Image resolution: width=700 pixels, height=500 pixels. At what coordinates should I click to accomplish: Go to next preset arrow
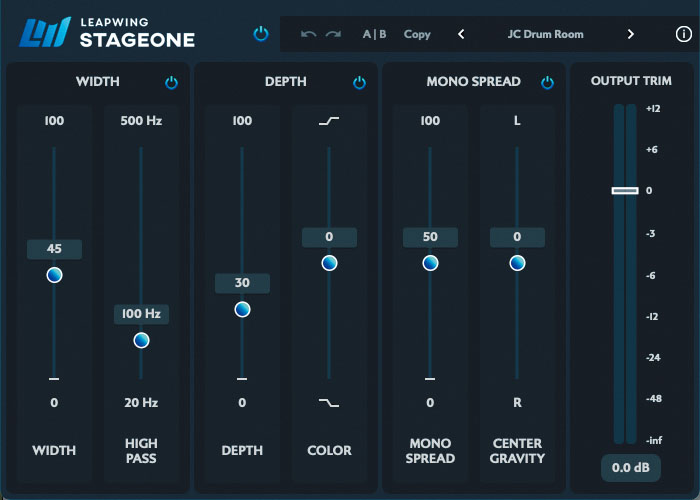click(630, 34)
